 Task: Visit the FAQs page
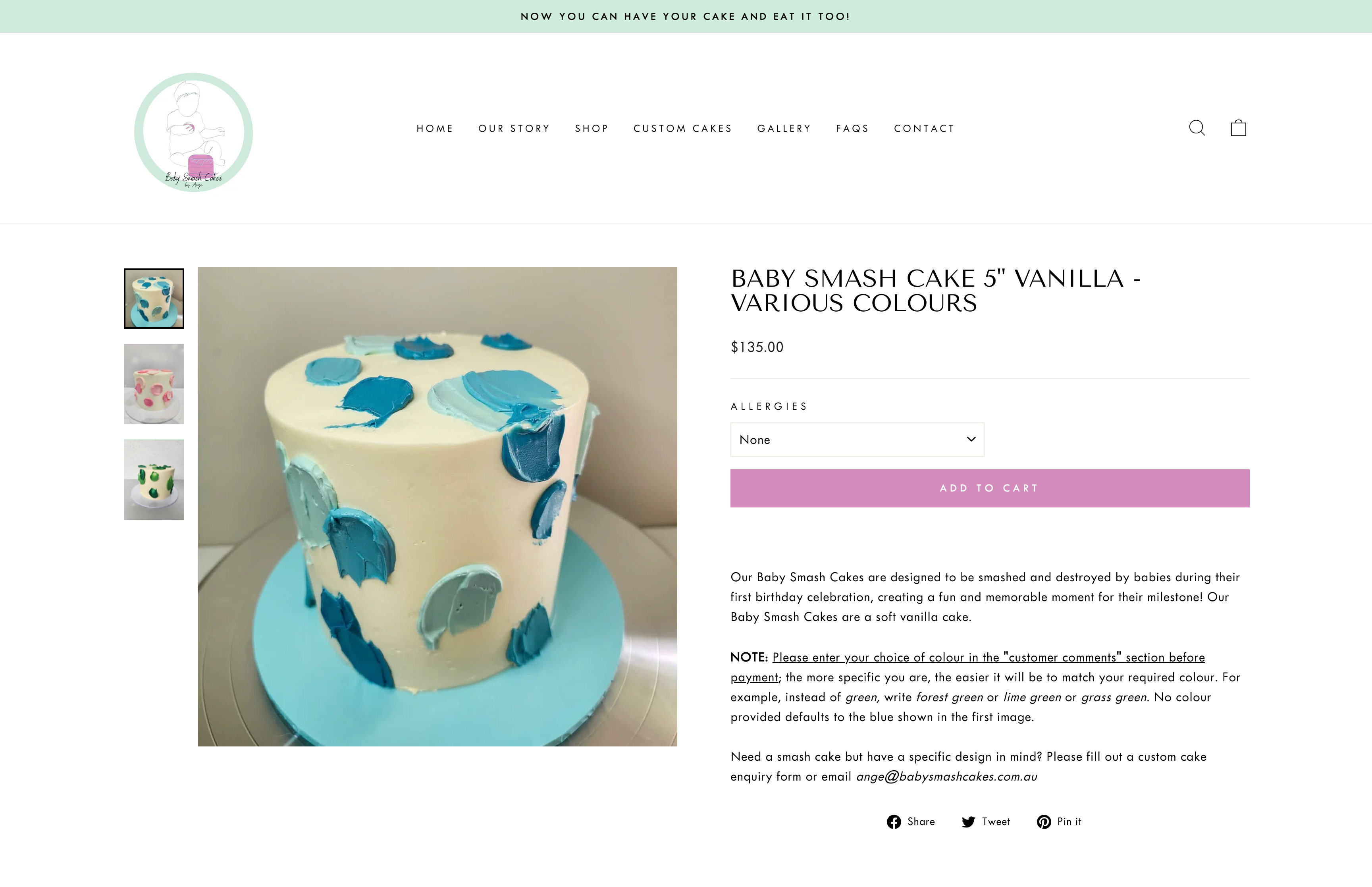pyautogui.click(x=852, y=128)
